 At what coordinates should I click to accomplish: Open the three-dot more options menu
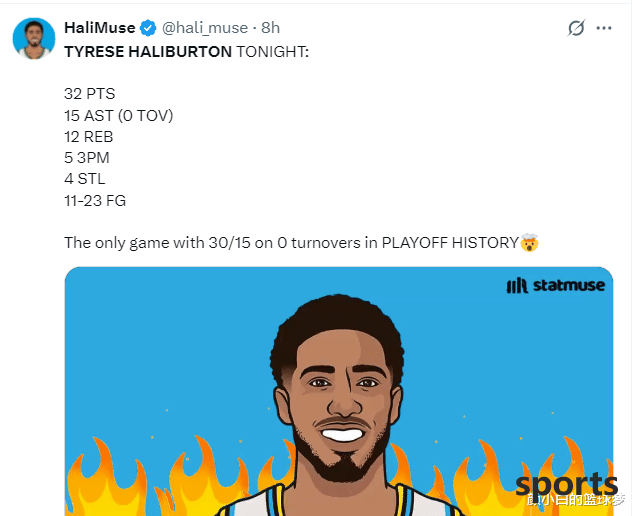[604, 28]
